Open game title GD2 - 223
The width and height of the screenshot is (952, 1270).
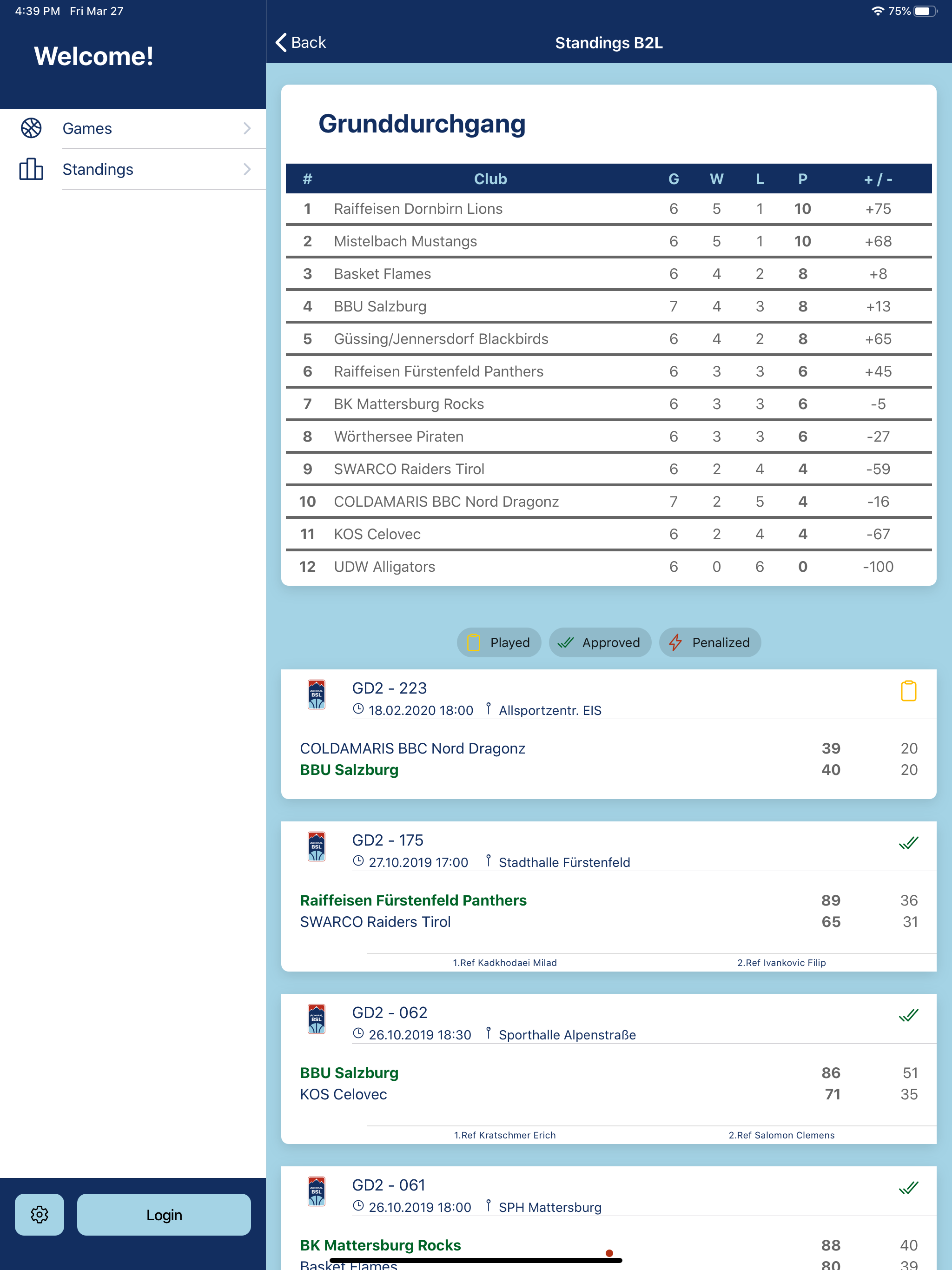coord(389,688)
